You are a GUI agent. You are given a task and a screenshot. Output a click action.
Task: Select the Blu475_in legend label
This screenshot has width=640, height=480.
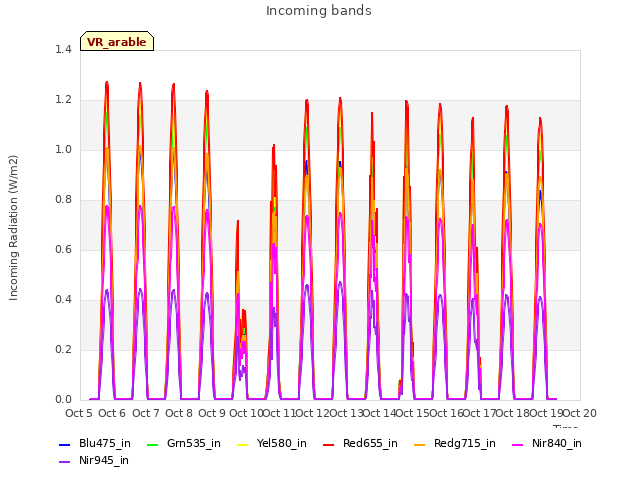click(x=105, y=444)
